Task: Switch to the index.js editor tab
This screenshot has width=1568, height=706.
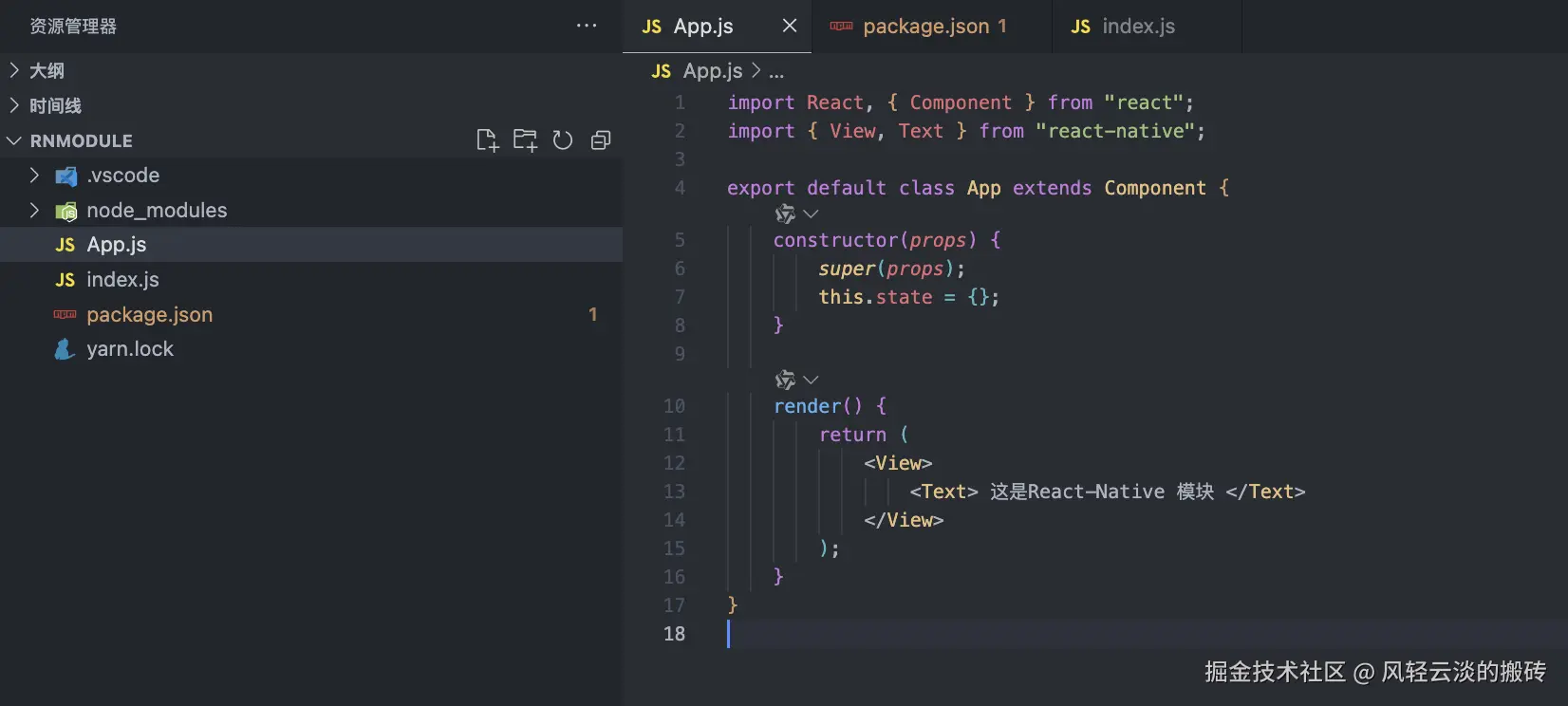Action: click(1147, 26)
